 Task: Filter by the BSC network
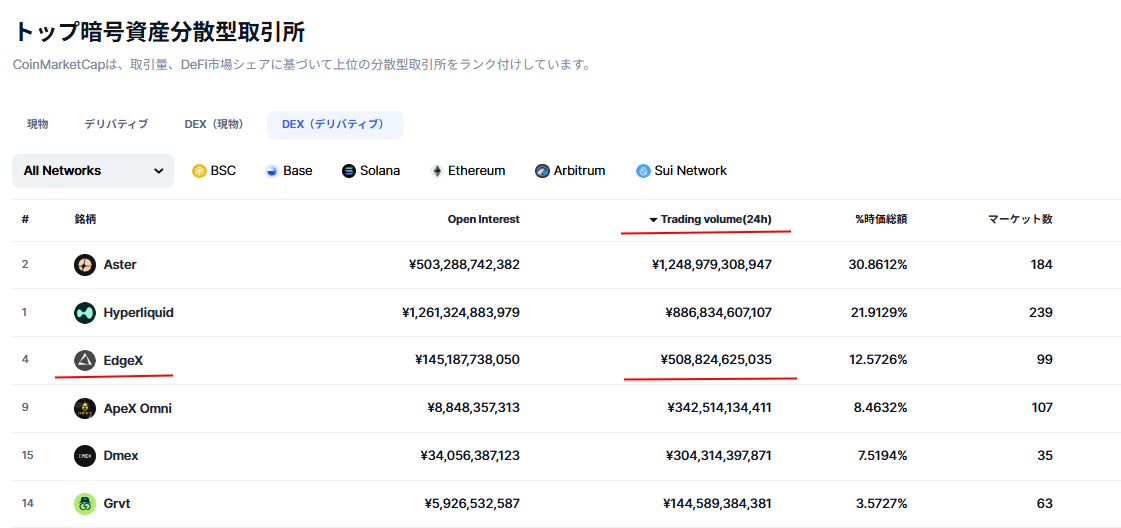tap(214, 171)
